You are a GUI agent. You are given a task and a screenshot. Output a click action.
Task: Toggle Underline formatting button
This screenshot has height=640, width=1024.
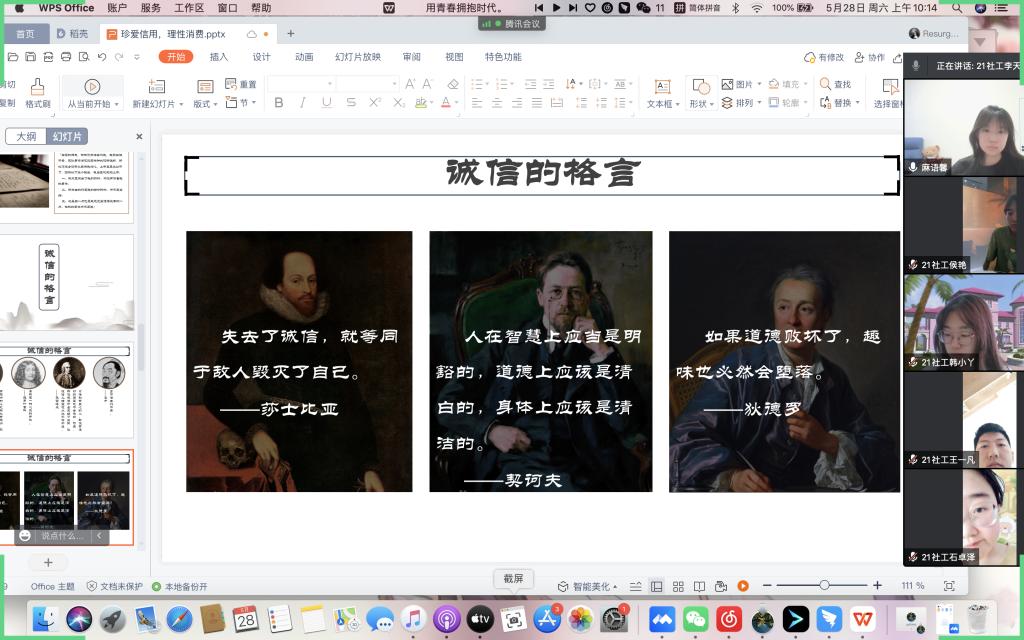point(327,103)
